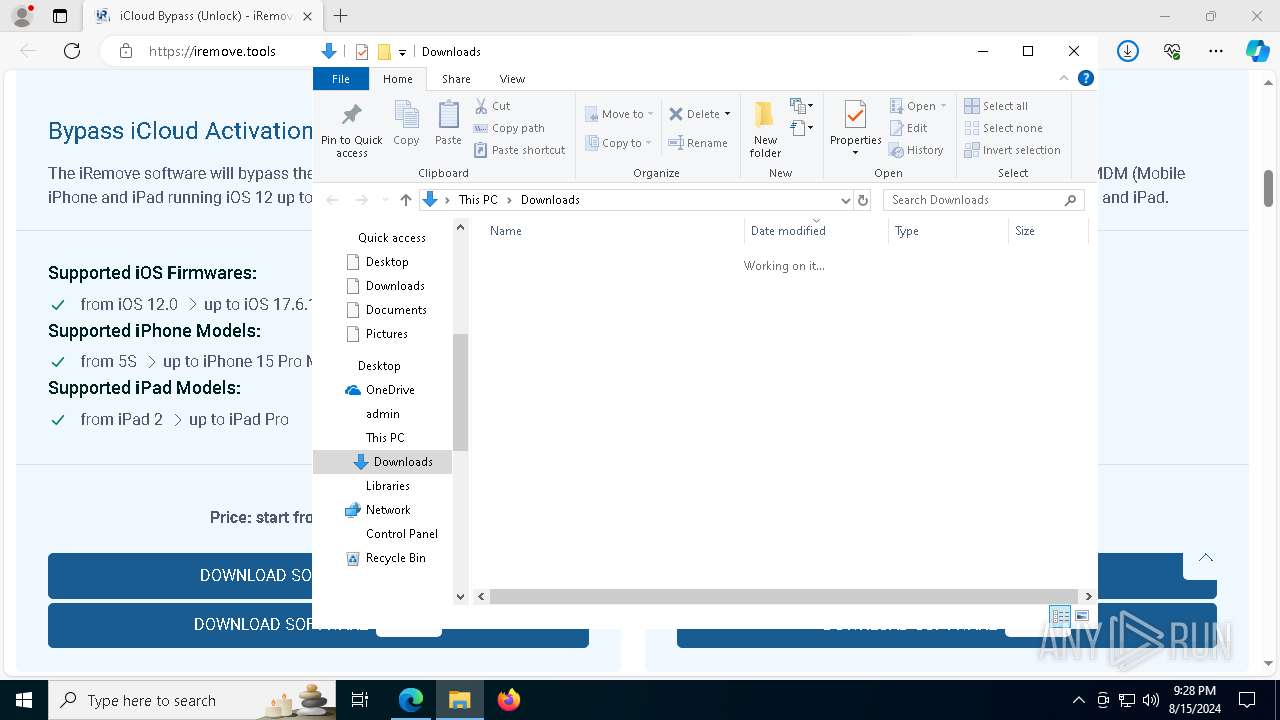The image size is (1280, 720).
Task: Open Quick Access Toolbar customize arrow
Action: point(402,52)
